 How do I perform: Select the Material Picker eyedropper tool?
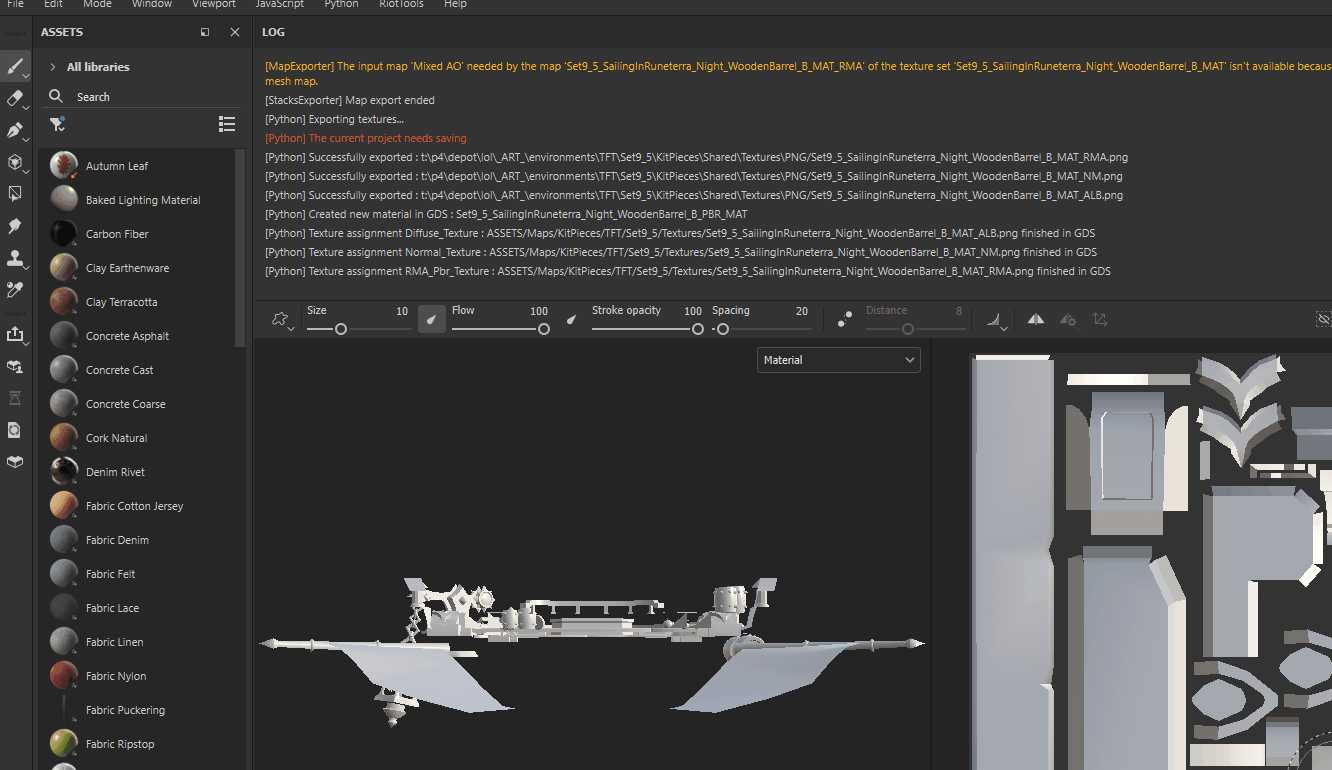click(x=15, y=290)
